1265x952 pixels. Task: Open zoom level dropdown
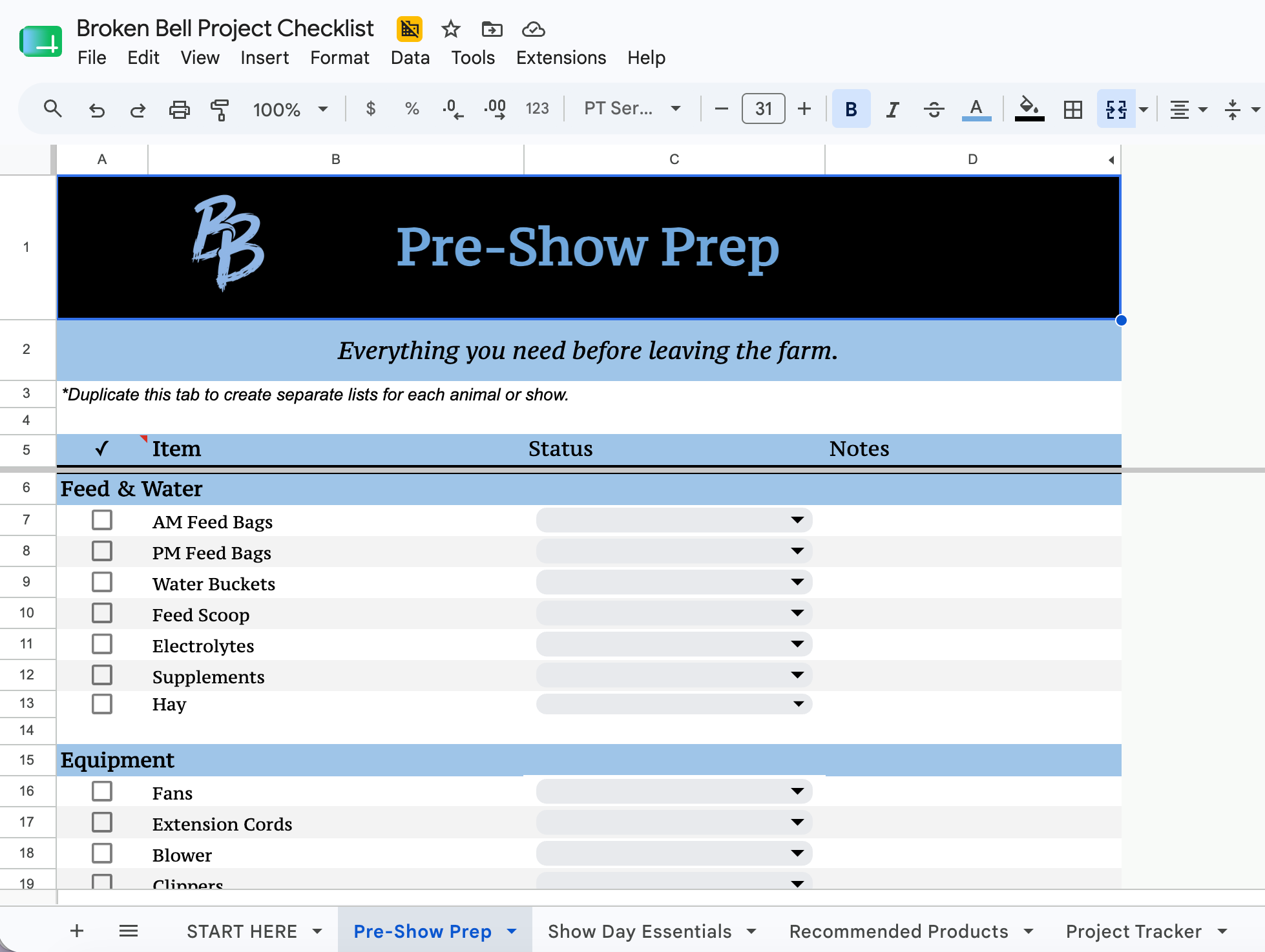pos(290,109)
